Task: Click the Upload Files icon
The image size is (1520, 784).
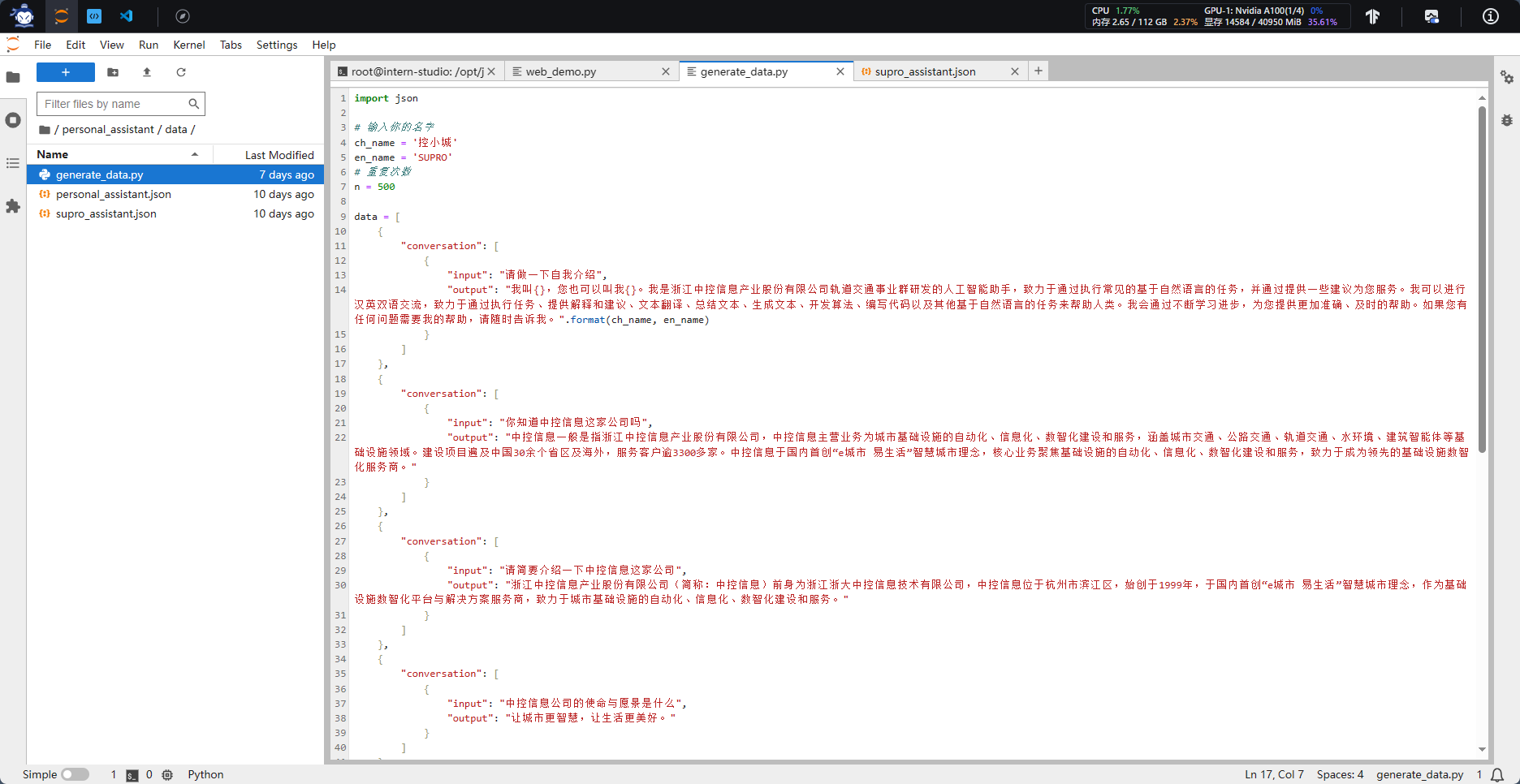Action: point(147,72)
